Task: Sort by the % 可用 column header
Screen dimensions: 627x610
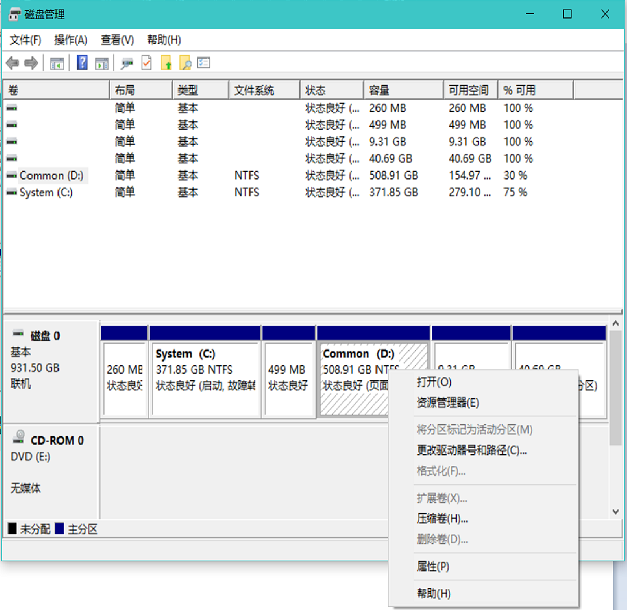Action: coord(535,90)
